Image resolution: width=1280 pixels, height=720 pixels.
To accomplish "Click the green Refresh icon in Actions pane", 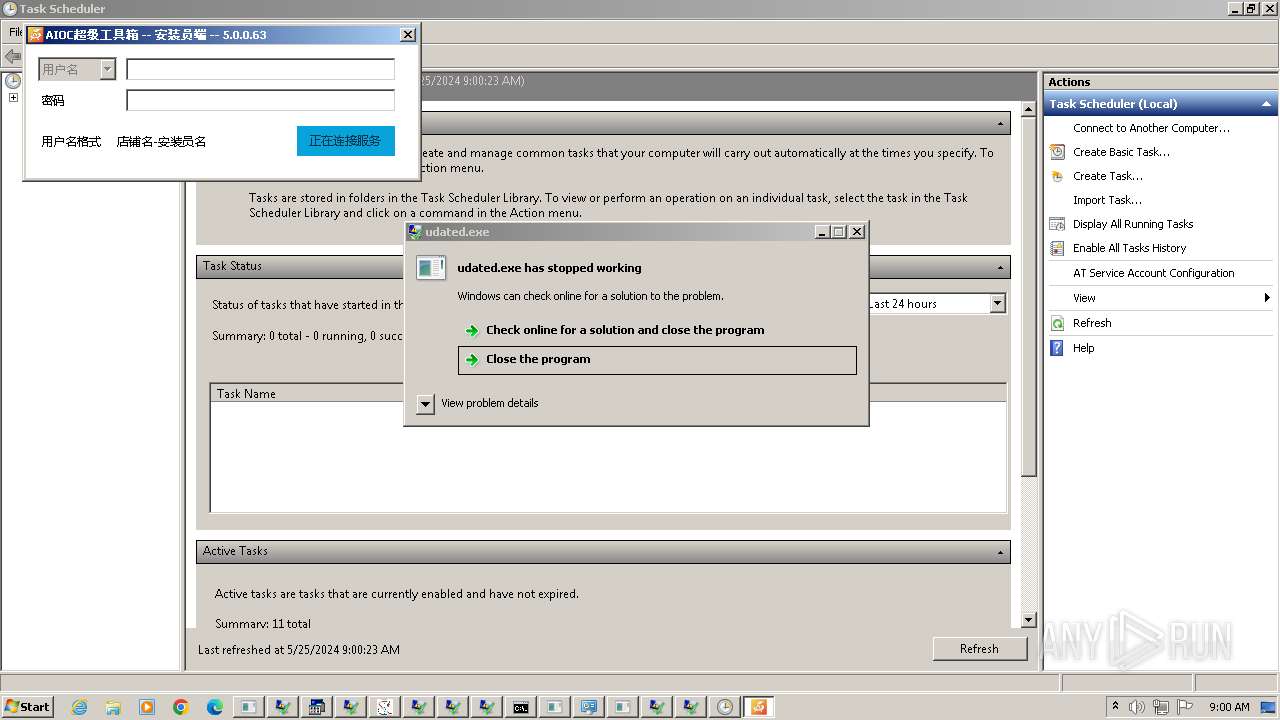I will (x=1057, y=323).
